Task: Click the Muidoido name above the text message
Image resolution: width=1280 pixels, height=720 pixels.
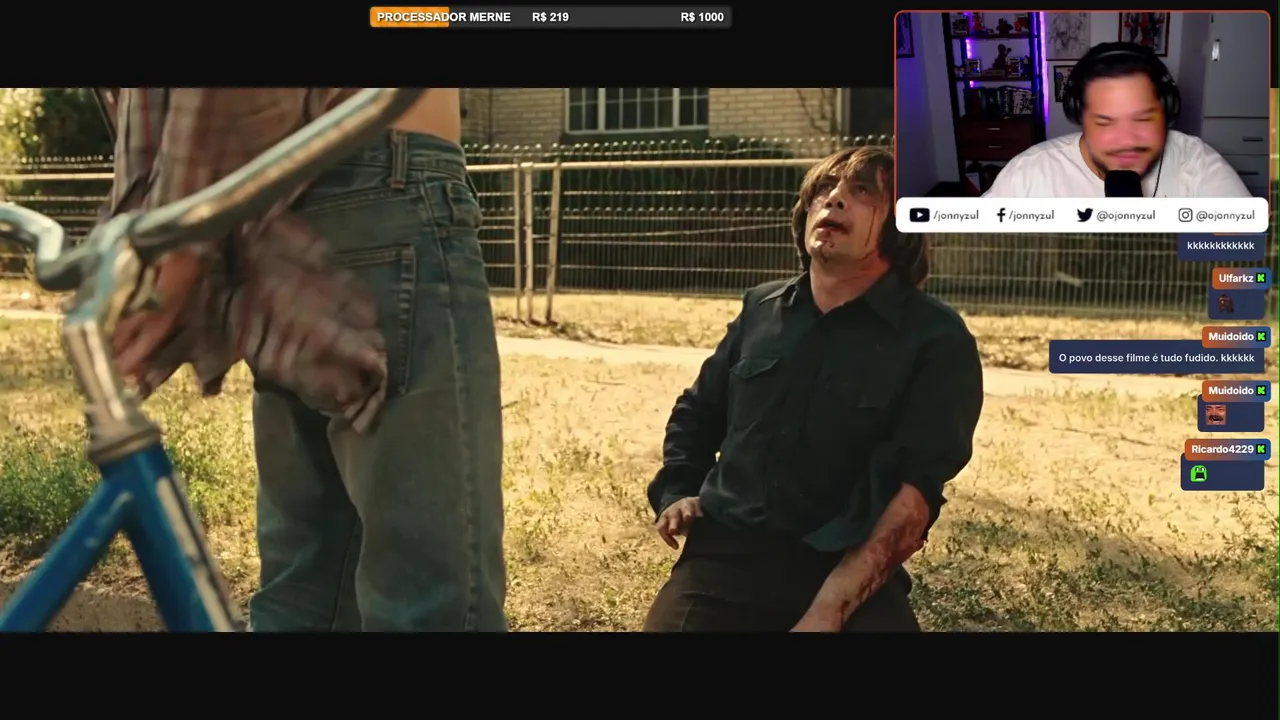Action: pos(1230,336)
